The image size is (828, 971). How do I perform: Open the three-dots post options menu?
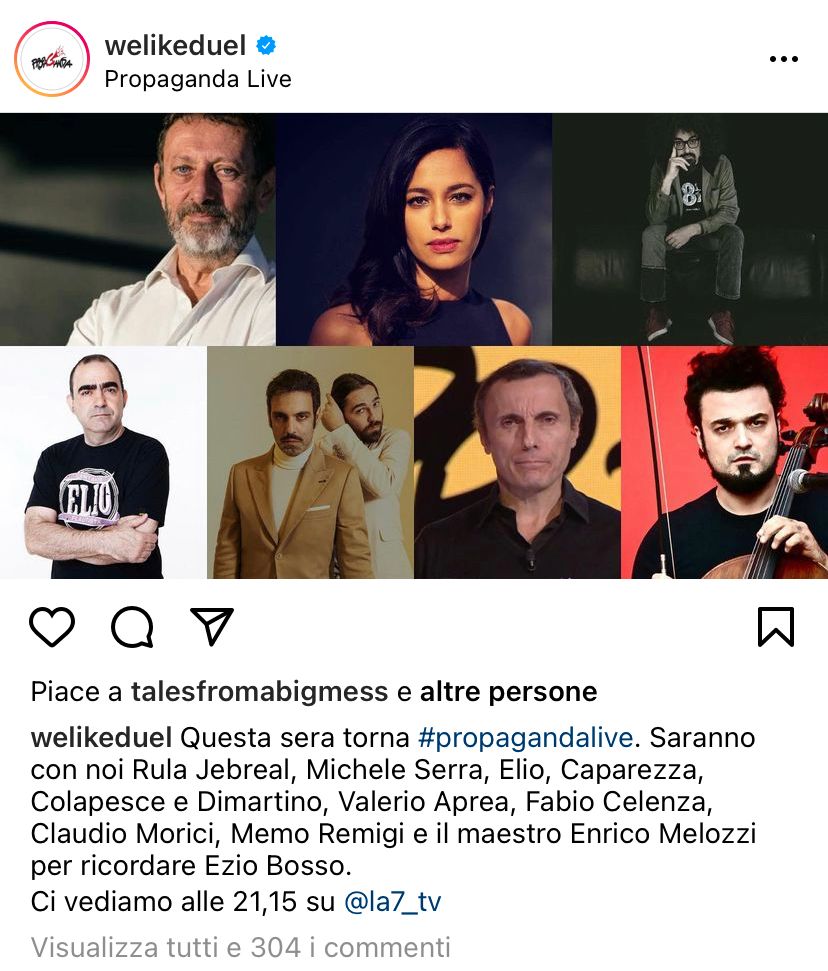(x=783, y=59)
